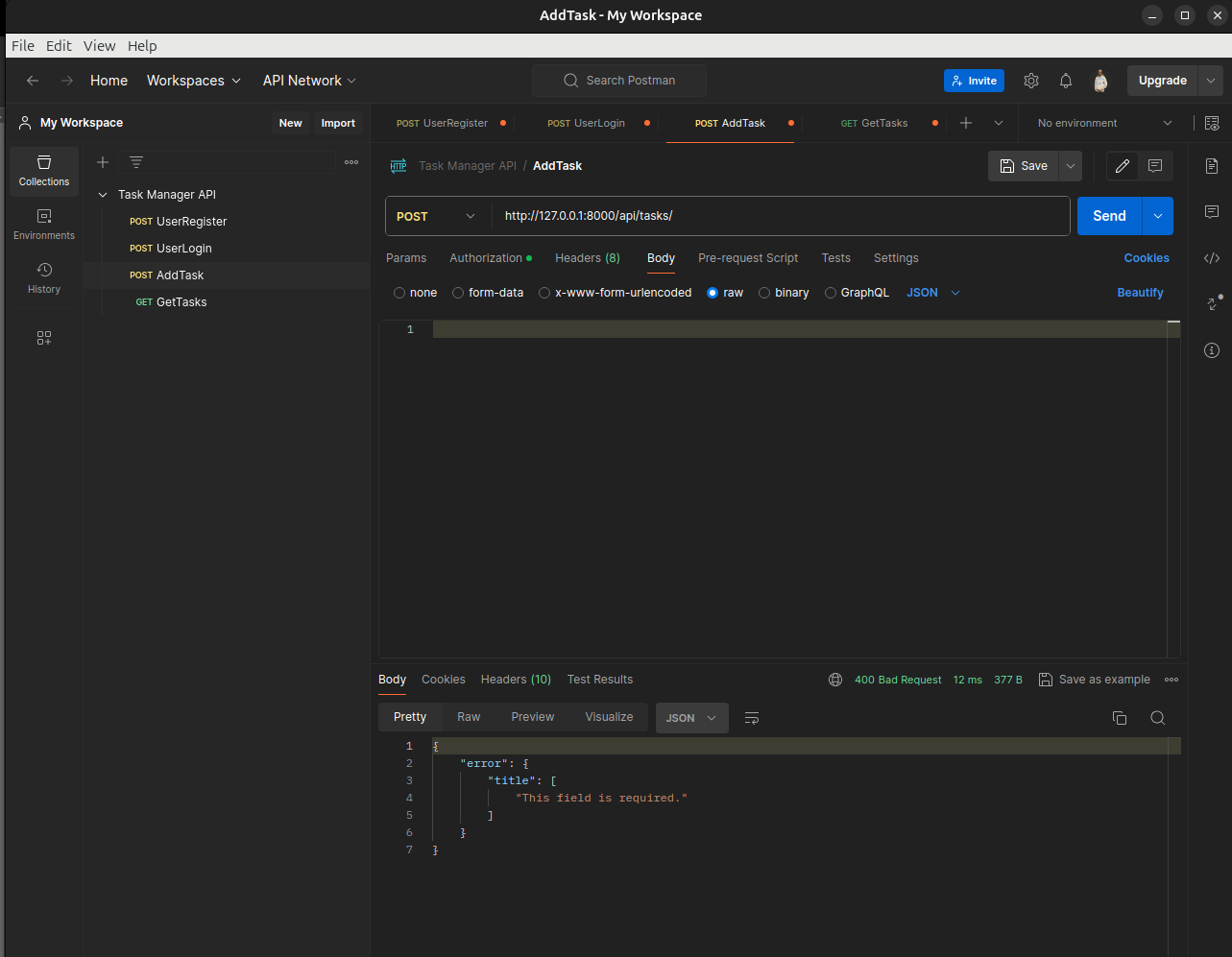Click the globe network icon in response bar
The width and height of the screenshot is (1232, 957).
pyautogui.click(x=835, y=680)
